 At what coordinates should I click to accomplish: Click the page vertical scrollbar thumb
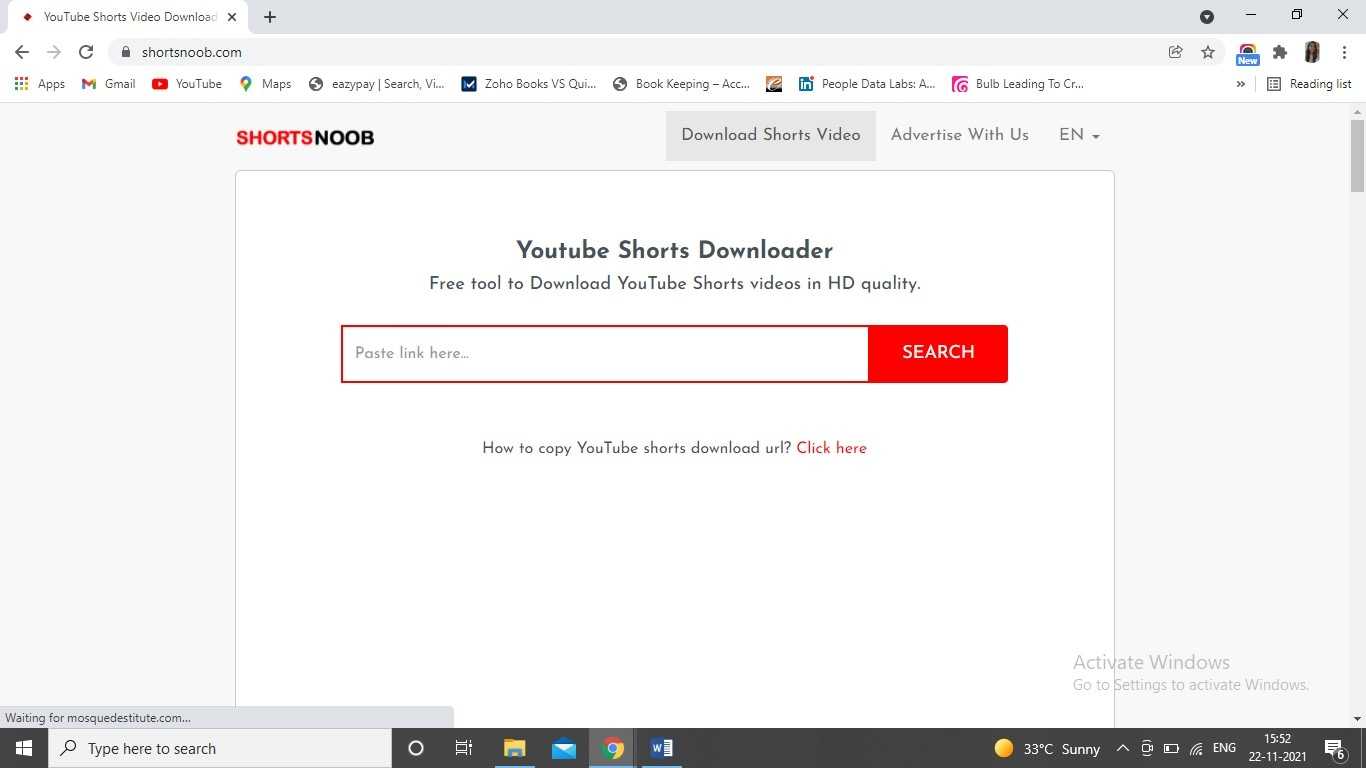click(x=1357, y=155)
